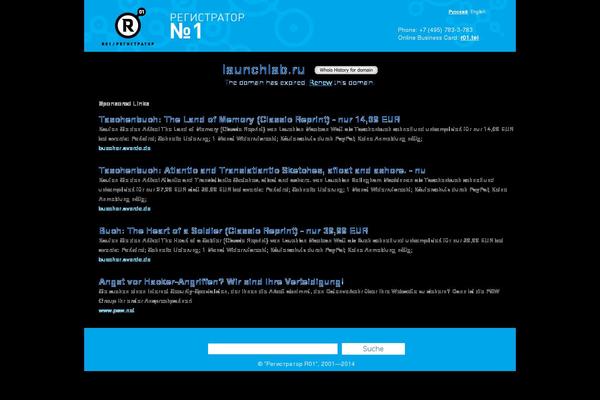
Task: Open 'Atlantic and Transatlantic Sketches' sponsored ad
Action: (x=262, y=170)
